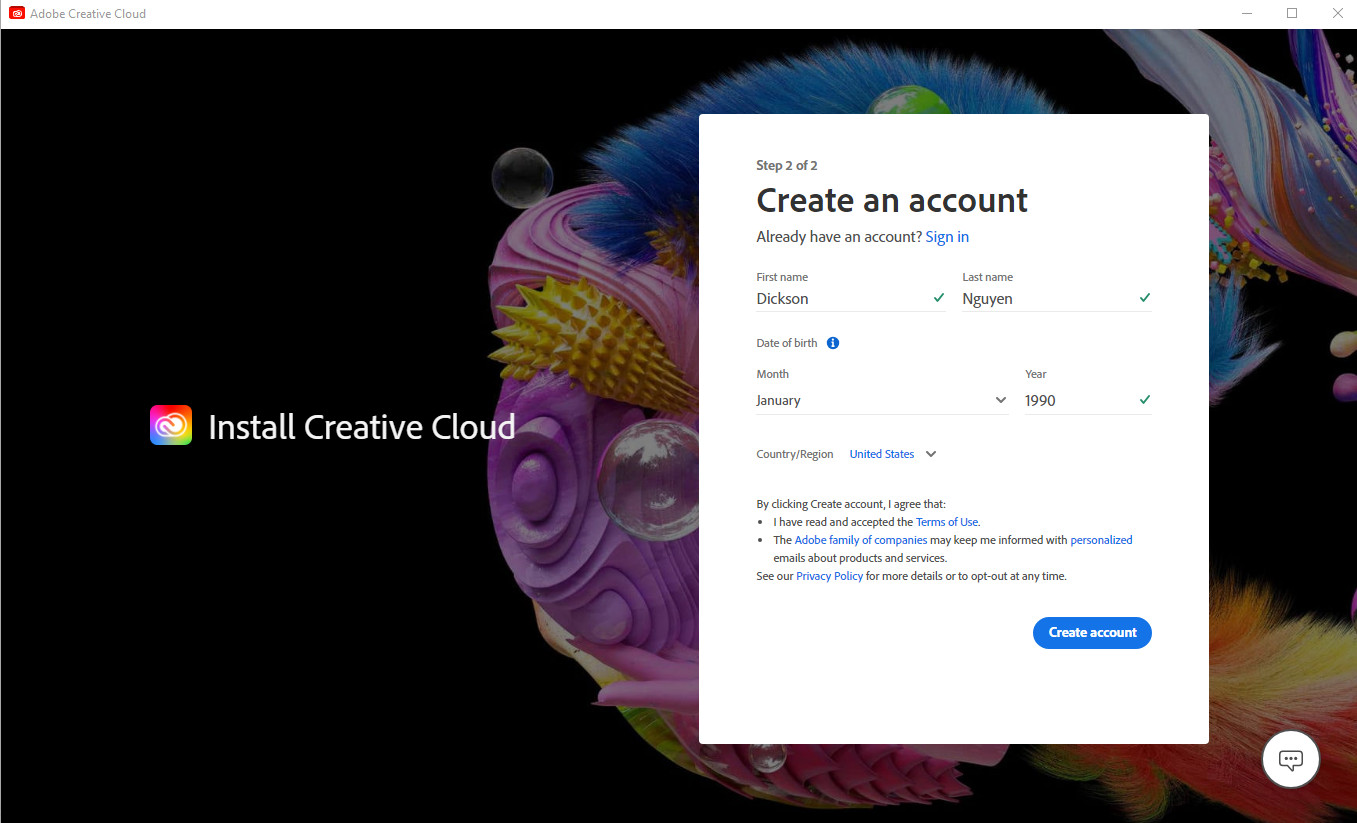Click the Adobe Creative Cloud title bar icon
This screenshot has height=823, width=1357.
(x=17, y=14)
